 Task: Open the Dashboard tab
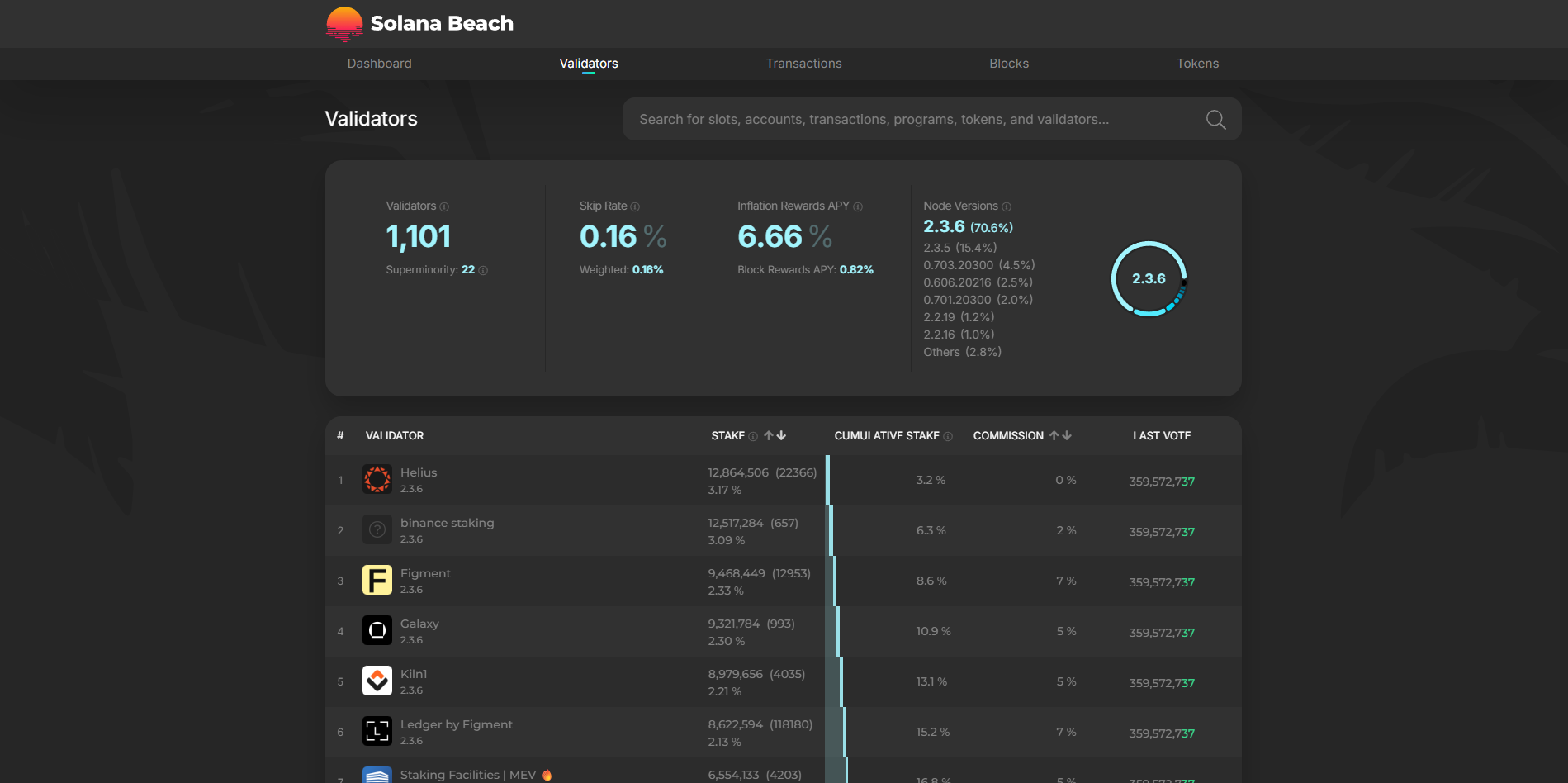click(379, 64)
